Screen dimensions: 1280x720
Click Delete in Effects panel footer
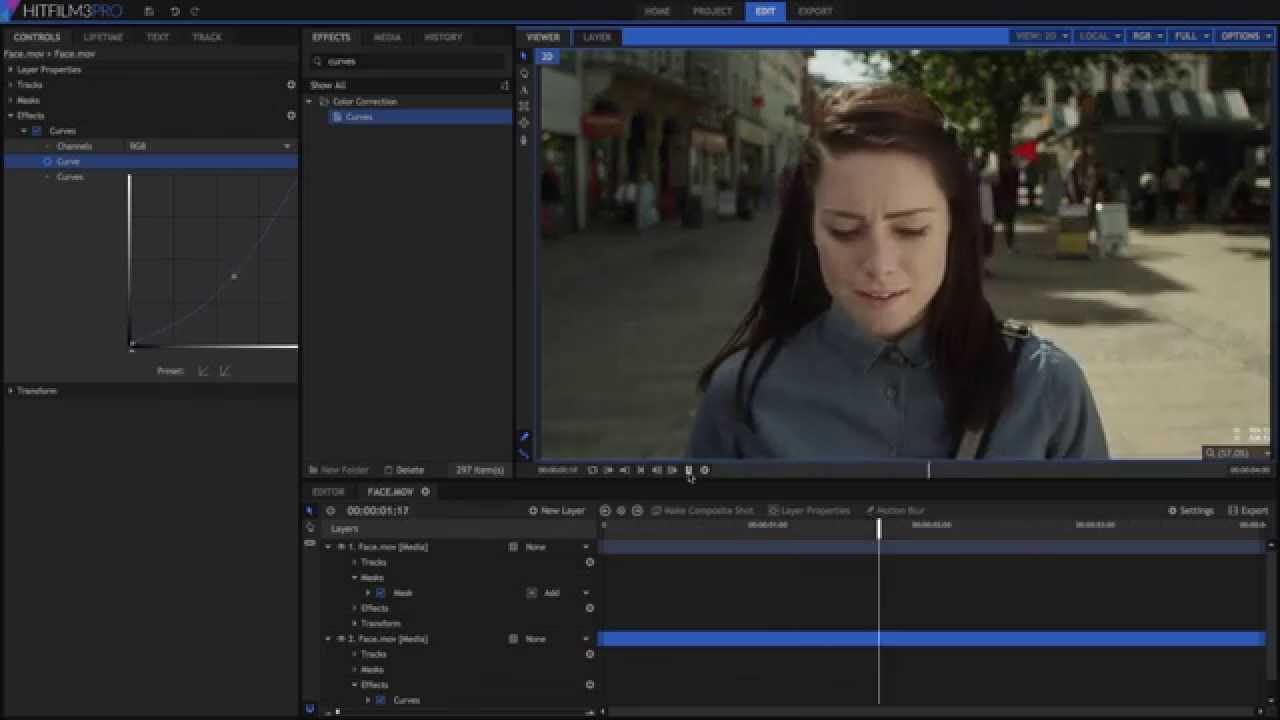click(404, 470)
